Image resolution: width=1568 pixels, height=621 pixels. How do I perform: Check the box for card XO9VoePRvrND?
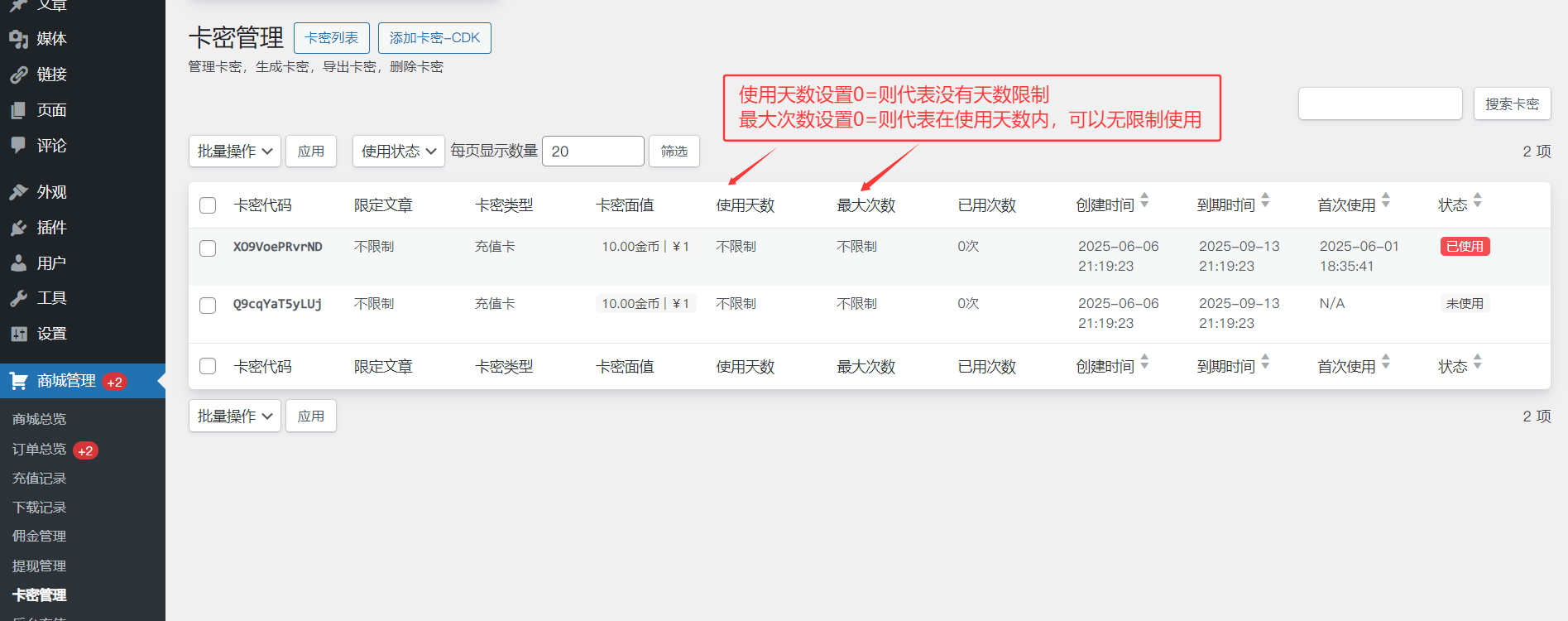208,248
